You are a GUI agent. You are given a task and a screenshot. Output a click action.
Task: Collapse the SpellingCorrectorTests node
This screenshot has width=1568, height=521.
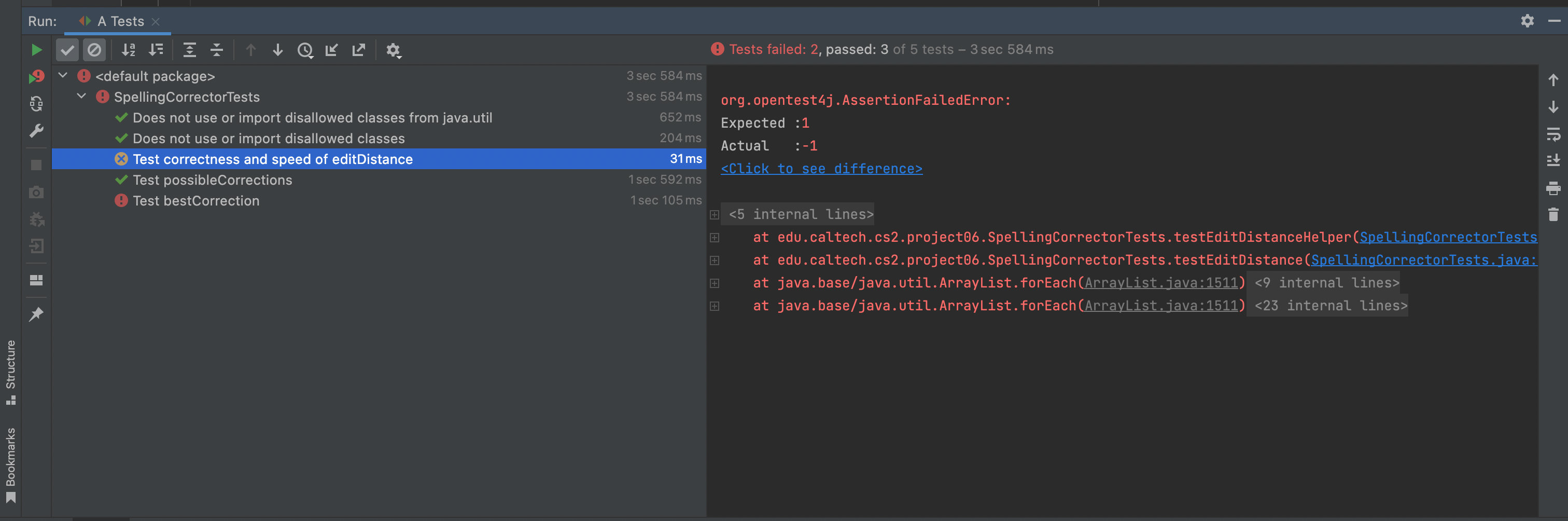[x=81, y=97]
